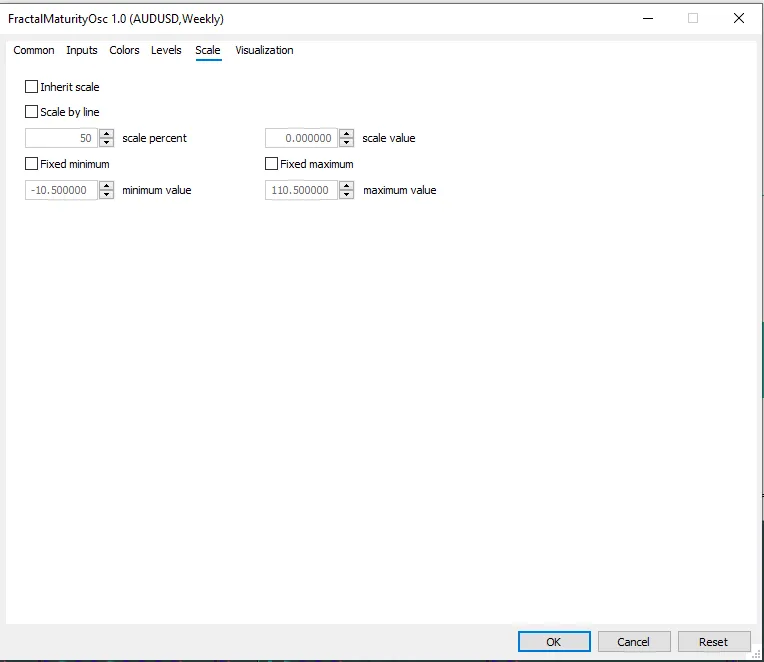Image resolution: width=764 pixels, height=662 pixels.
Task: Click the minimum value input field
Action: [61, 190]
